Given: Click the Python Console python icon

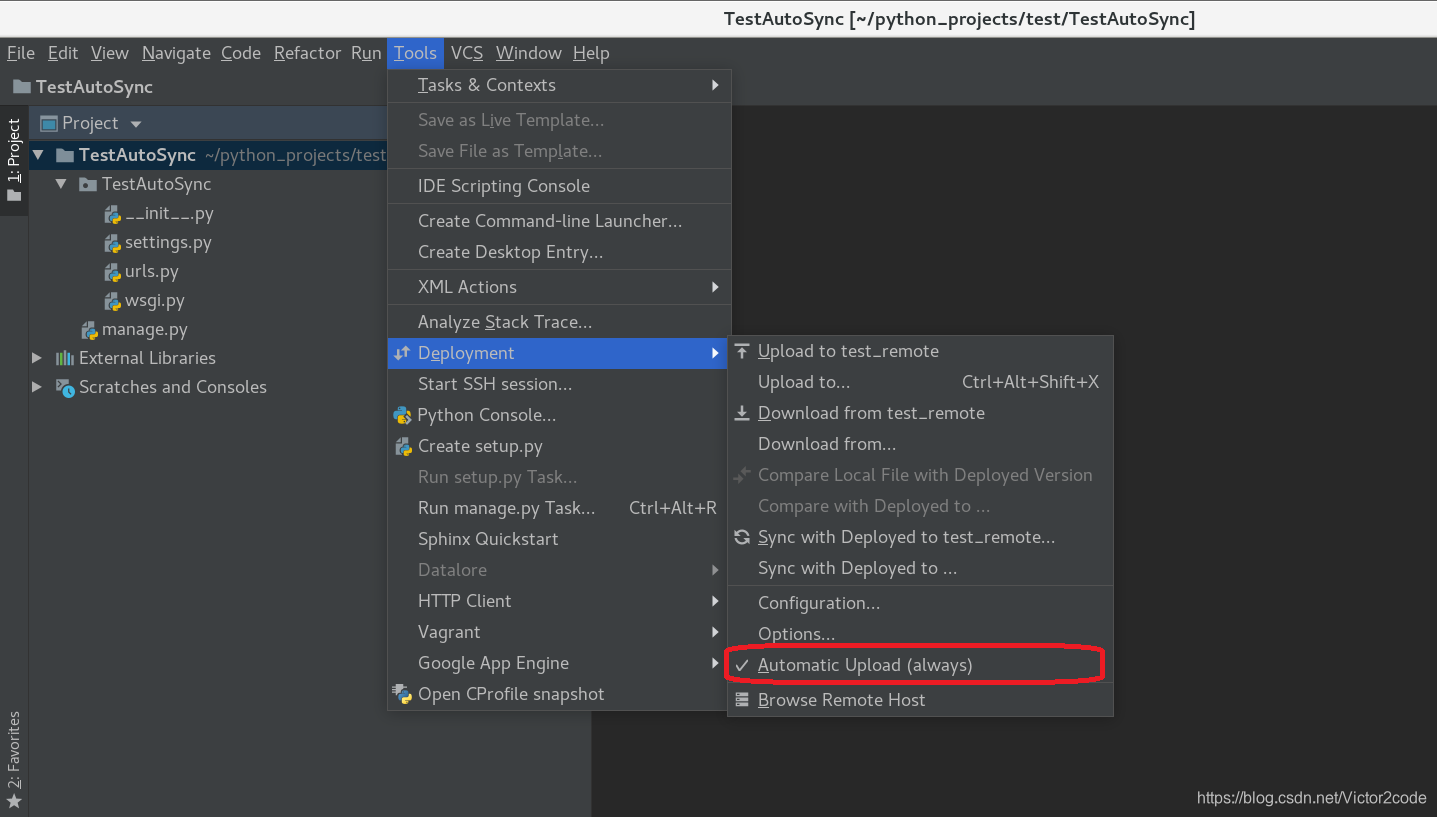Looking at the screenshot, I should tap(402, 415).
